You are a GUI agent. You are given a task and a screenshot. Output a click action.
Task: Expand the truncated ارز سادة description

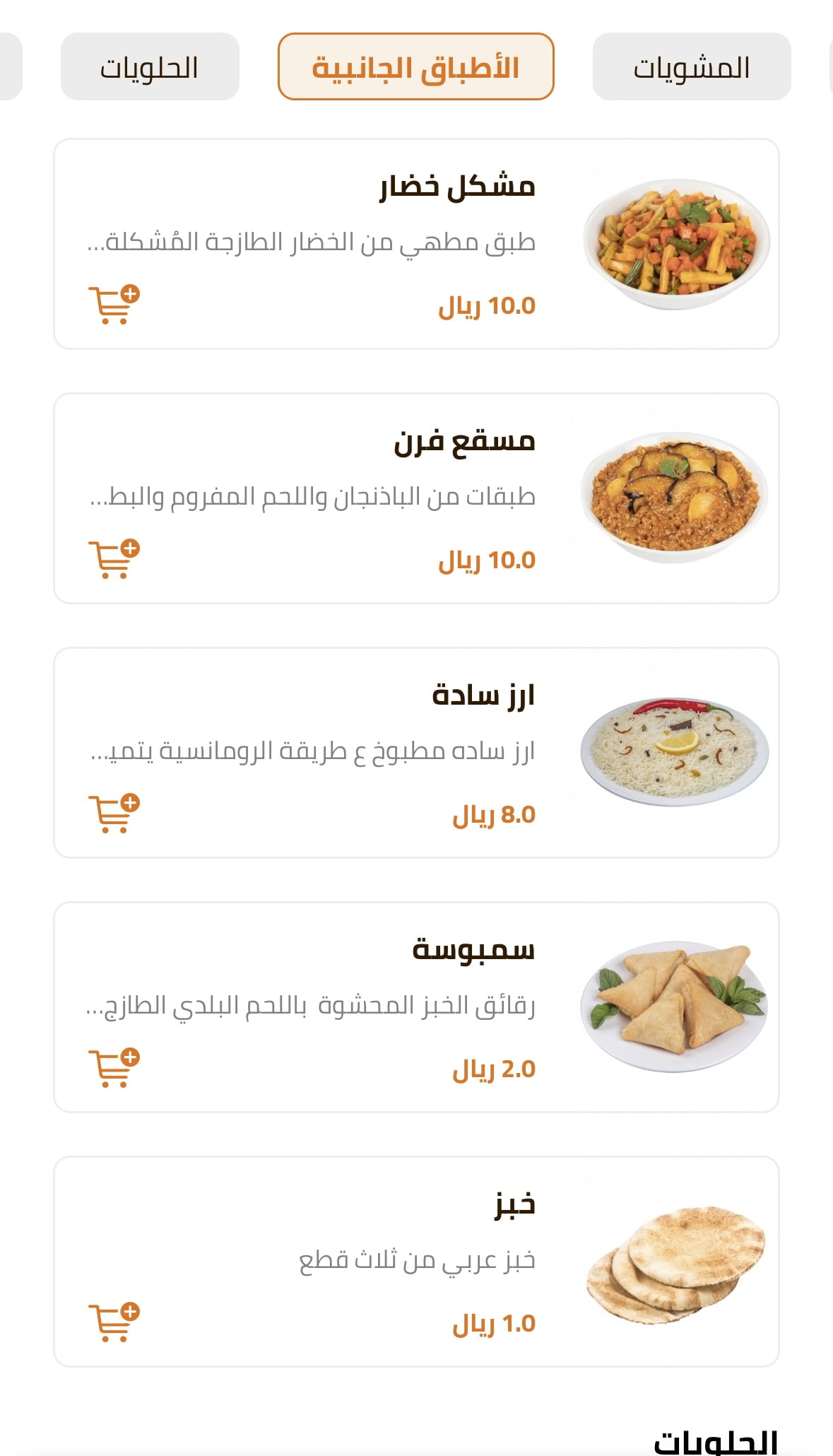coord(312,751)
